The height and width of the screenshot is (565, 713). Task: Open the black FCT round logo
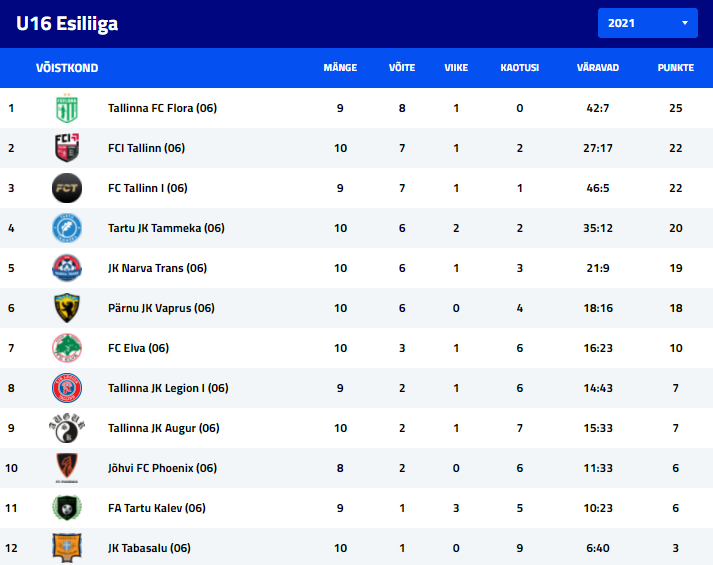pos(67,188)
